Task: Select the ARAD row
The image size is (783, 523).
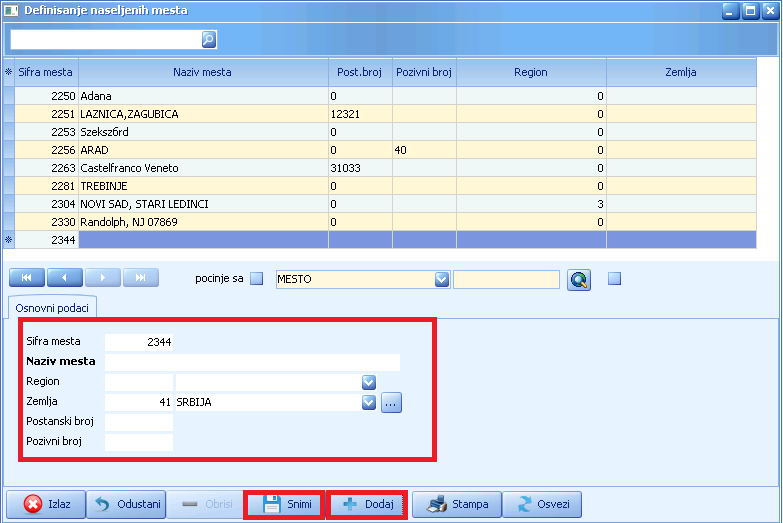Action: [380, 150]
